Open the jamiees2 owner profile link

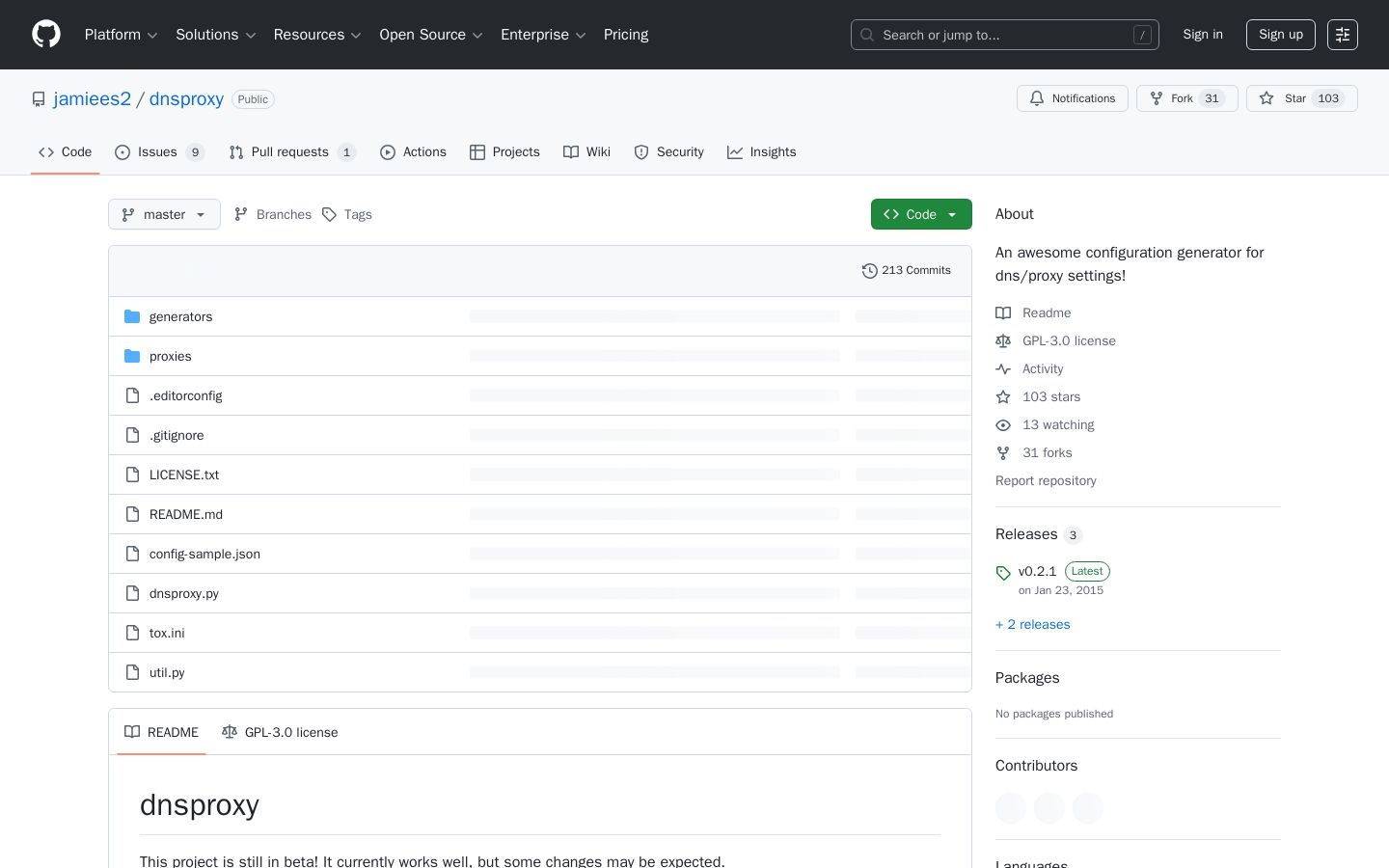coord(93,98)
